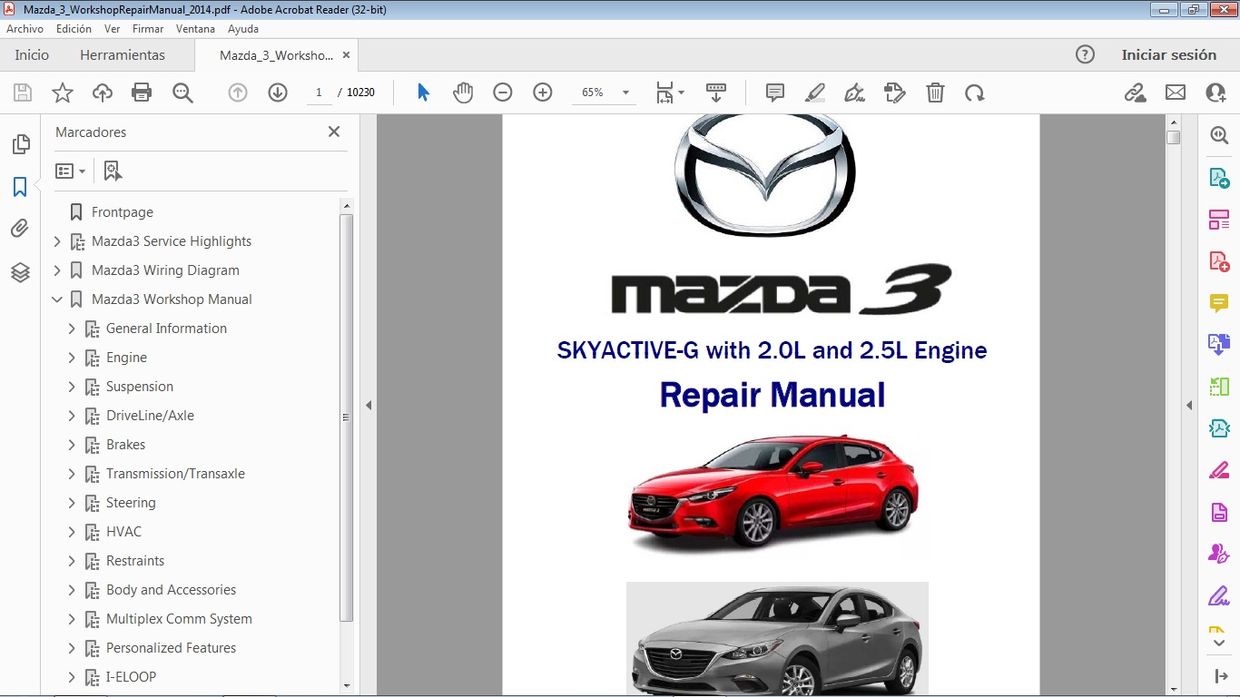Click the stamp tool icon in the toolbar
This screenshot has width=1240, height=697.
coord(895,93)
